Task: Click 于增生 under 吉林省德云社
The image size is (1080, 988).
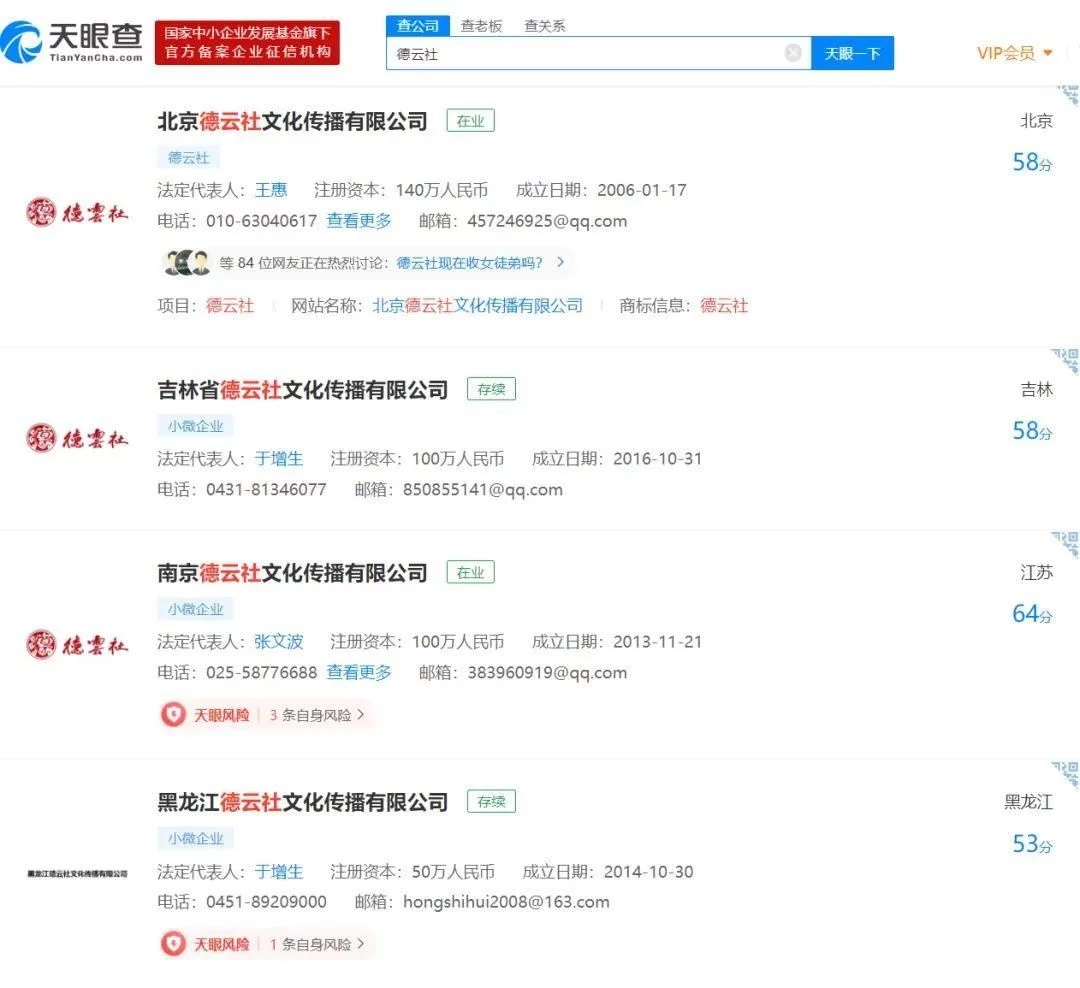Action: 278,459
